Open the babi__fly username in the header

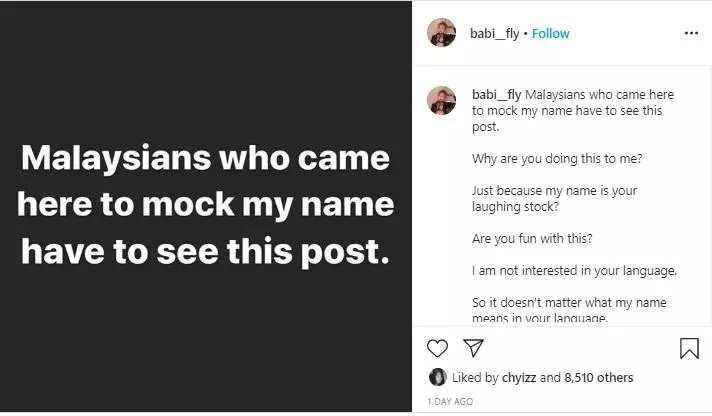click(494, 34)
